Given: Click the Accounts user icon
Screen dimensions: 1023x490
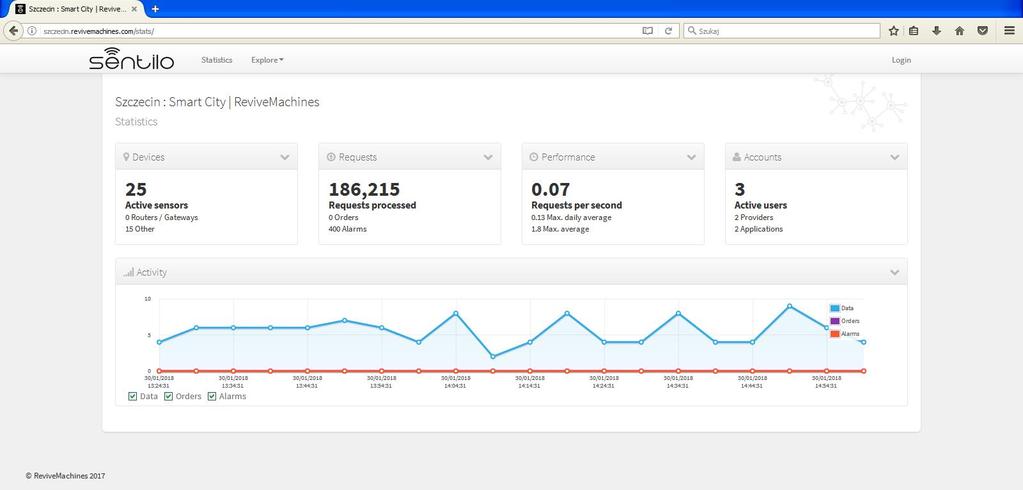Looking at the screenshot, I should click(x=737, y=157).
